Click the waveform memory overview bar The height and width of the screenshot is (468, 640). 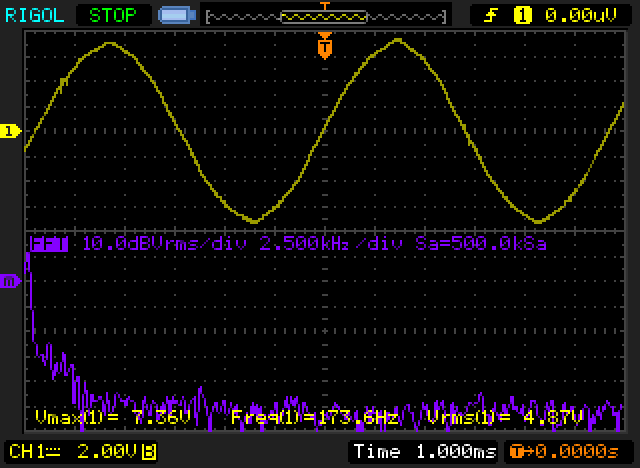(x=324, y=16)
